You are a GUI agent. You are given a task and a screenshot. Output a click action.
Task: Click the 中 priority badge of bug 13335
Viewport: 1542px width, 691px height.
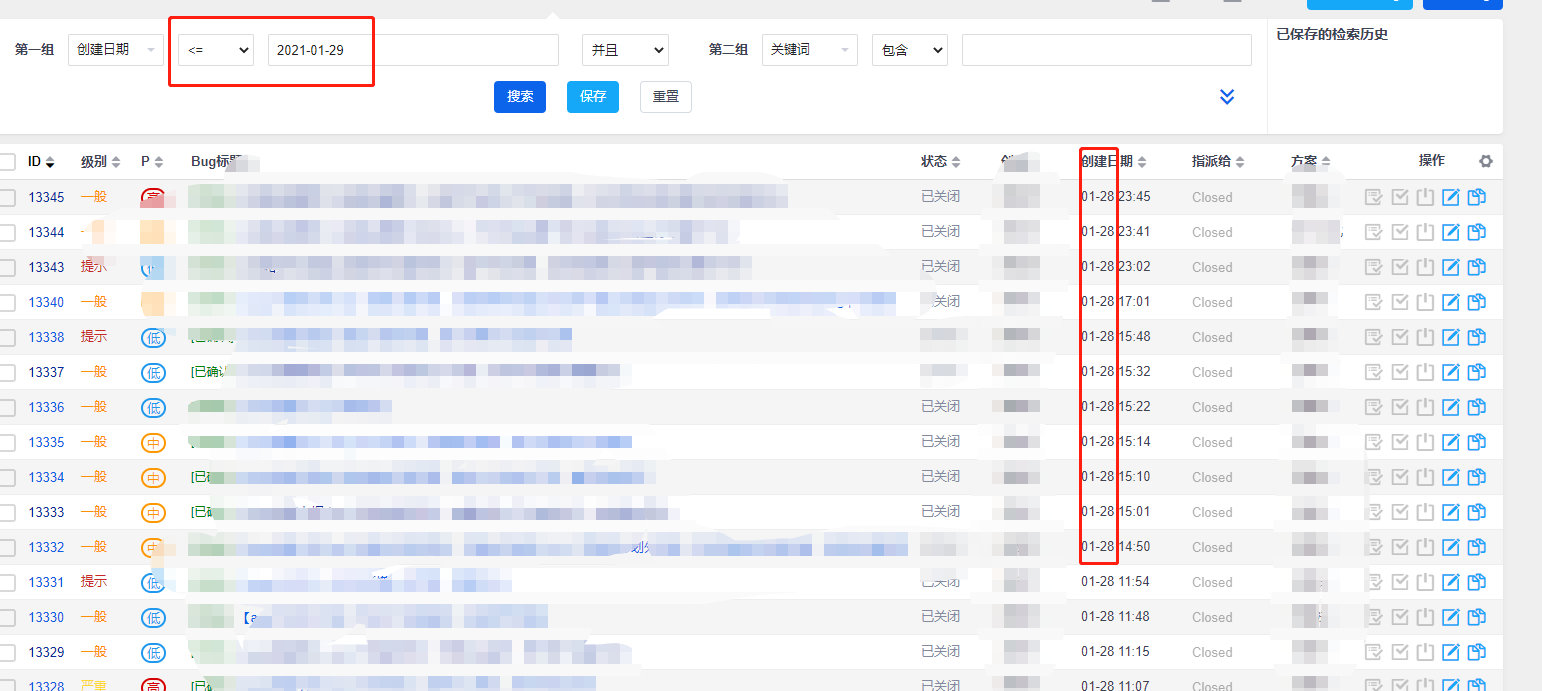tap(153, 442)
